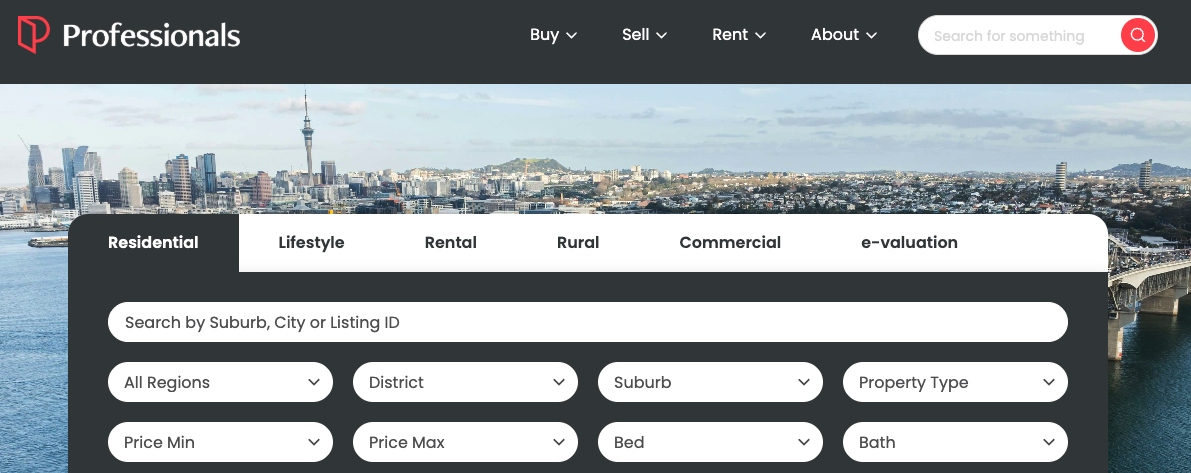Click the Professionals logo icon
This screenshot has height=473, width=1191.
pos(33,35)
